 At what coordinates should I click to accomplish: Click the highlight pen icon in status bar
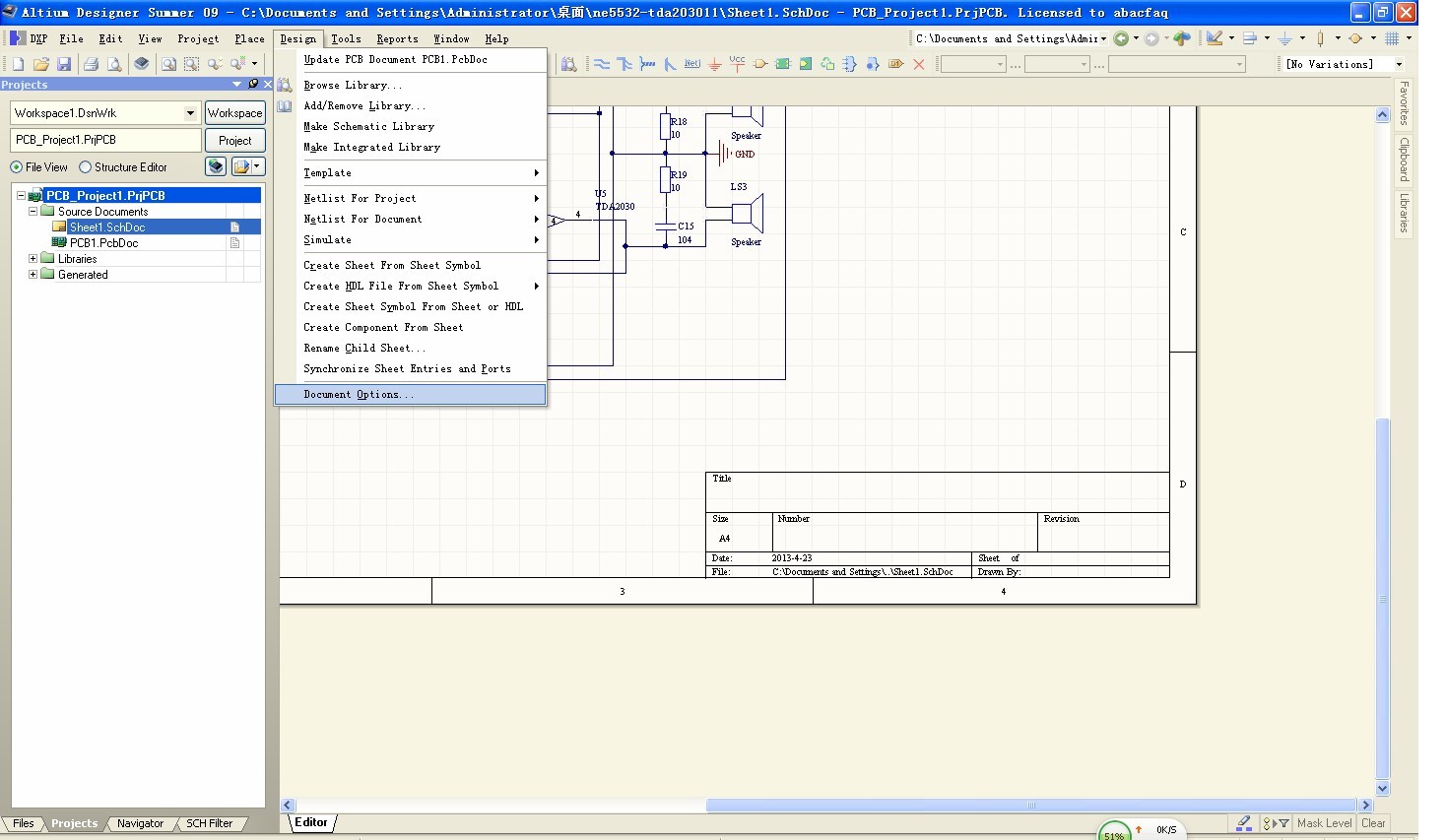coord(1244,823)
